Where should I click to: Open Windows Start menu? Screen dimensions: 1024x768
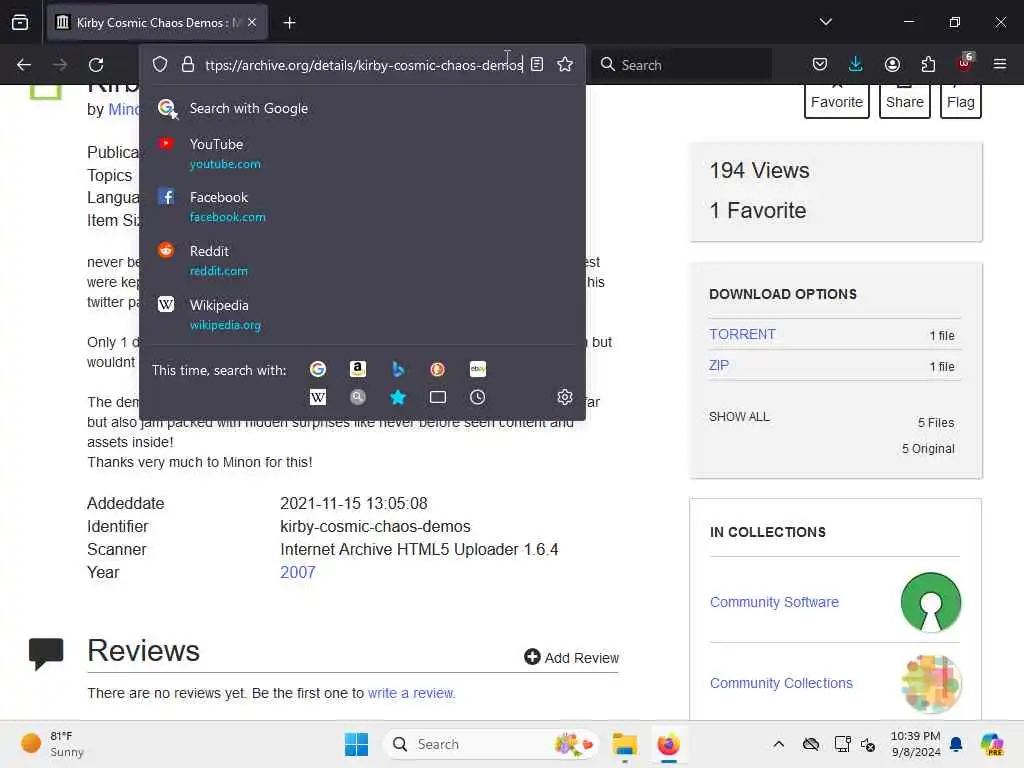(356, 744)
